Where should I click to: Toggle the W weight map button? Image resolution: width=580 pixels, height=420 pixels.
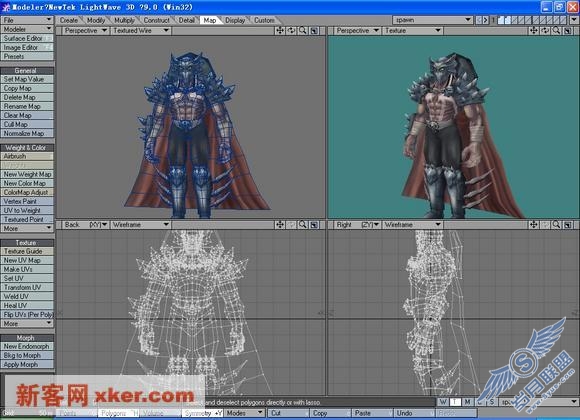point(443,402)
